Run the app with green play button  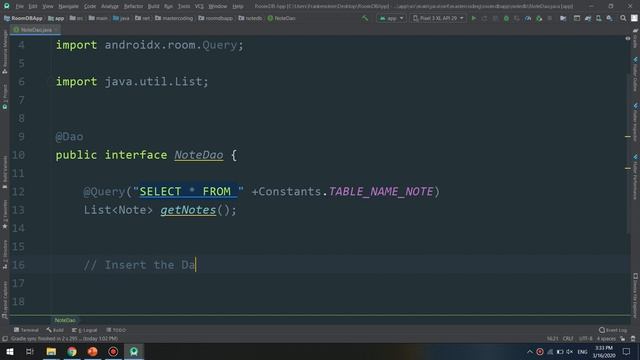pyautogui.click(x=473, y=18)
